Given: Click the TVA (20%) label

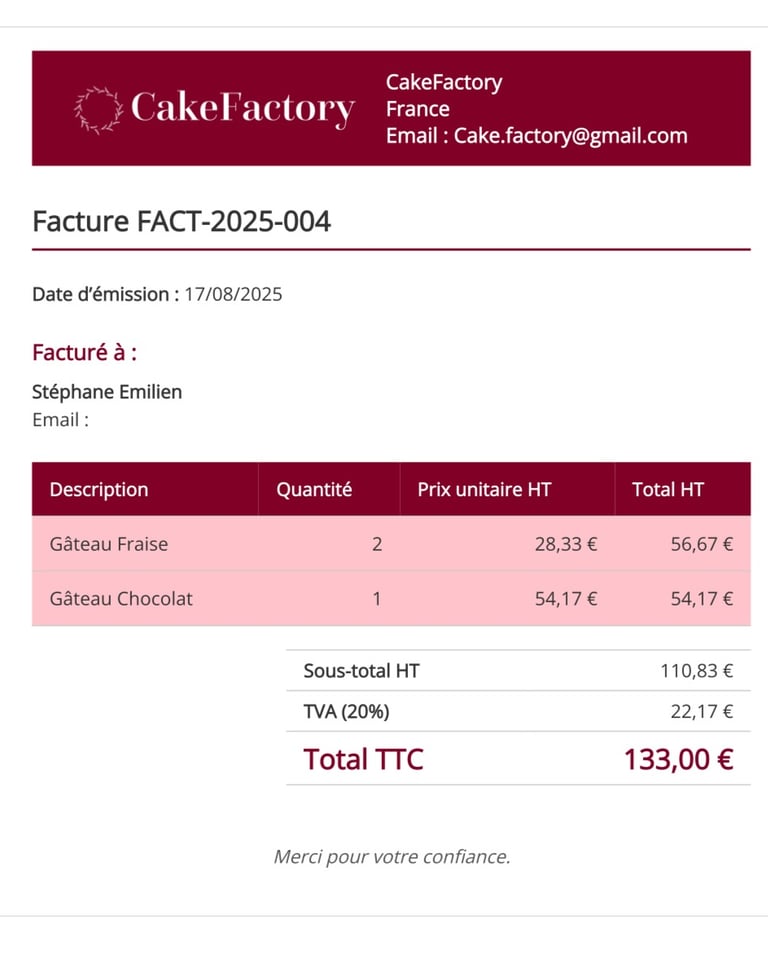Looking at the screenshot, I should point(346,711).
